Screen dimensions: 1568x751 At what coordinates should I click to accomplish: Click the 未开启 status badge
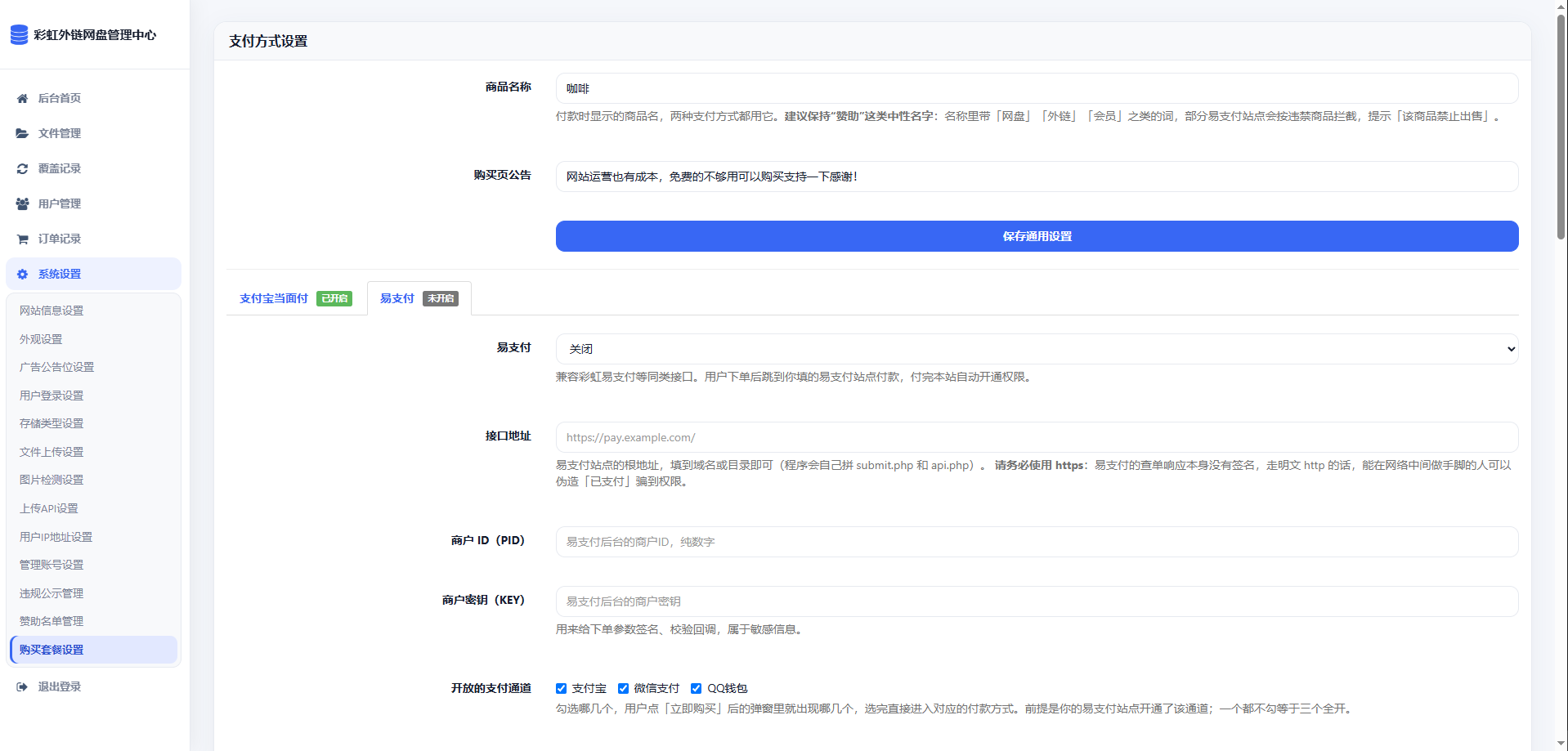coord(441,298)
